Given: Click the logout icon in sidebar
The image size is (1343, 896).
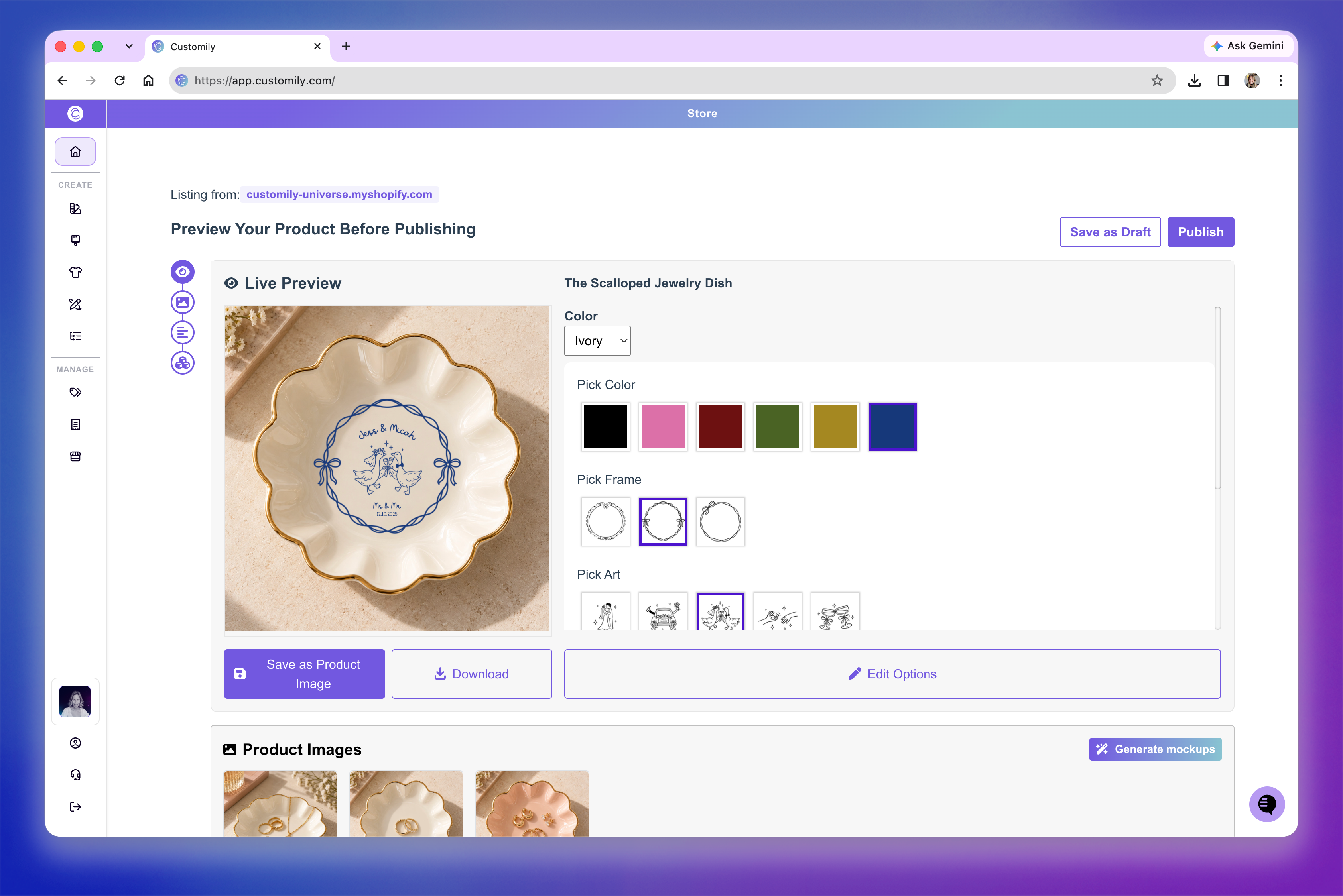Looking at the screenshot, I should pos(75,807).
